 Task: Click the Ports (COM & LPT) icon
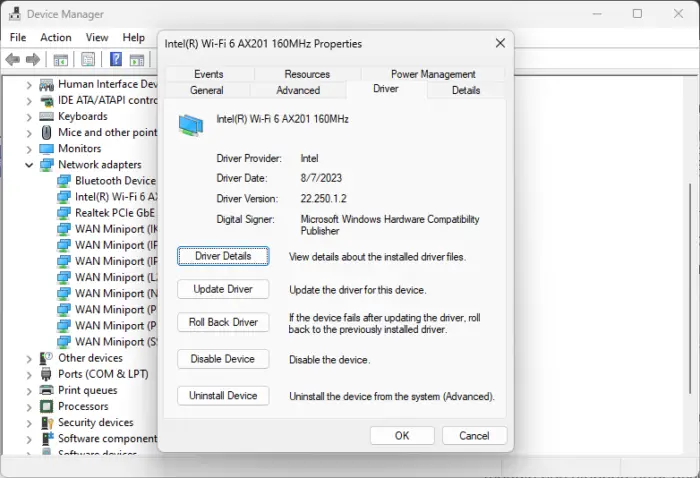pyautogui.click(x=46, y=374)
